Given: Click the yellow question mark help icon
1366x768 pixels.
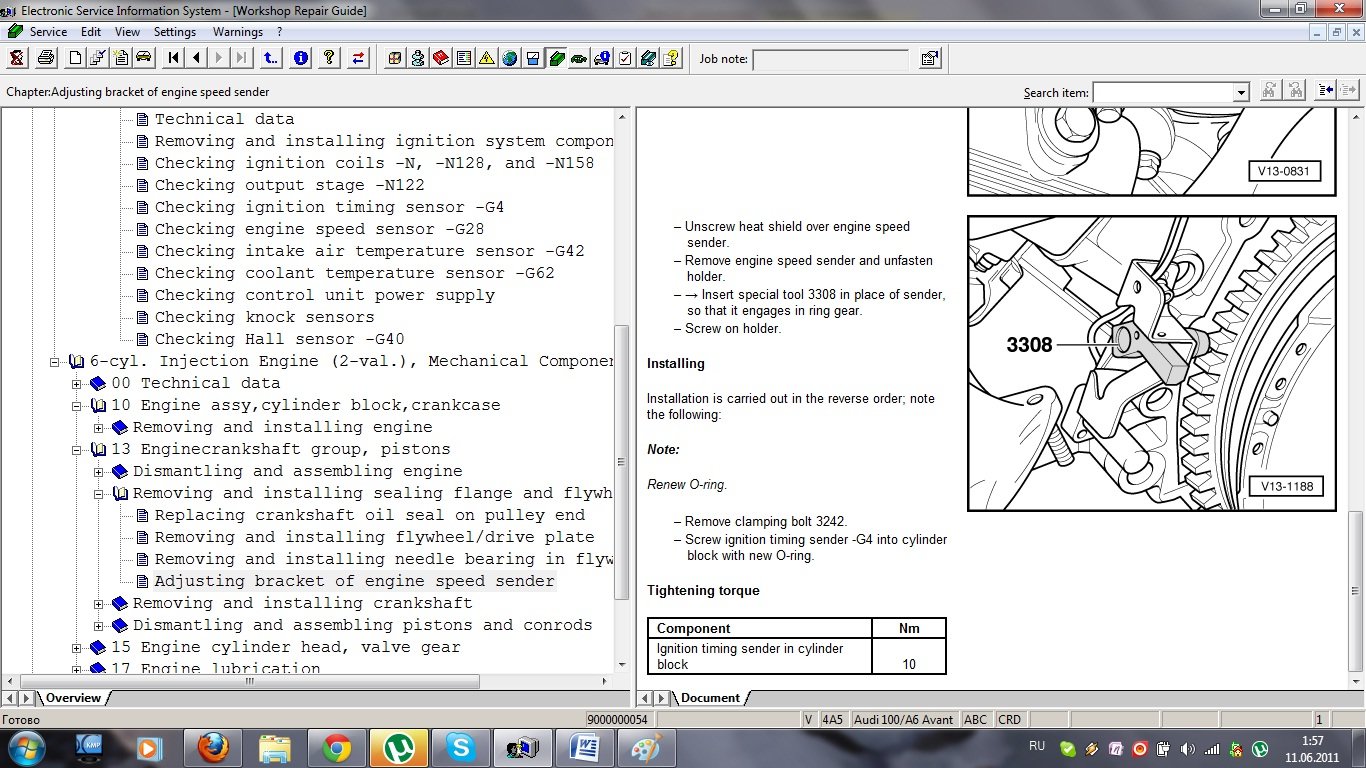Looking at the screenshot, I should point(328,58).
